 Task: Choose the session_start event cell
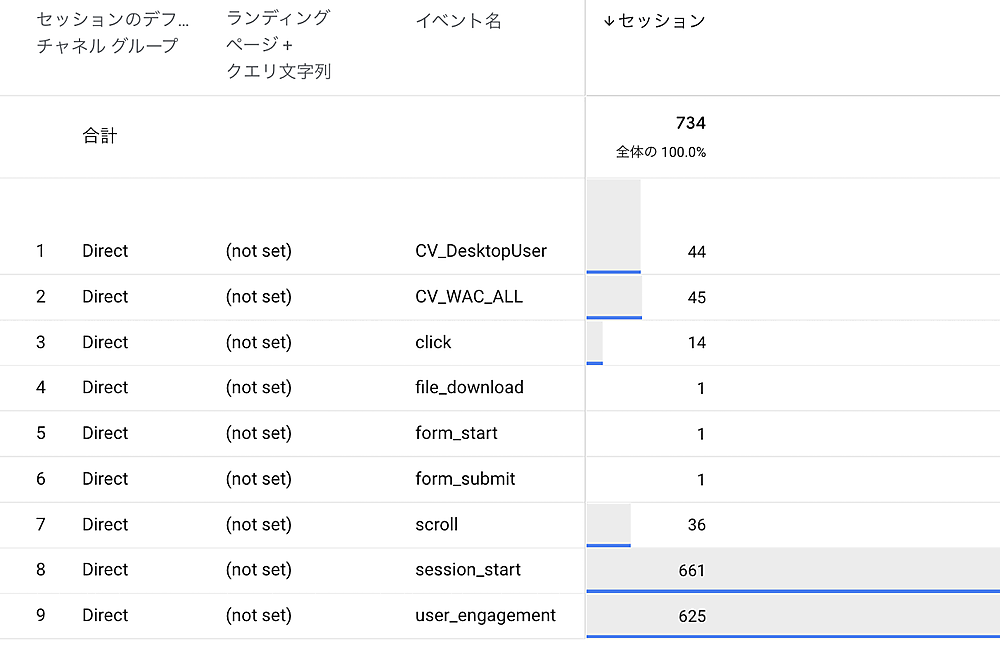click(x=468, y=570)
